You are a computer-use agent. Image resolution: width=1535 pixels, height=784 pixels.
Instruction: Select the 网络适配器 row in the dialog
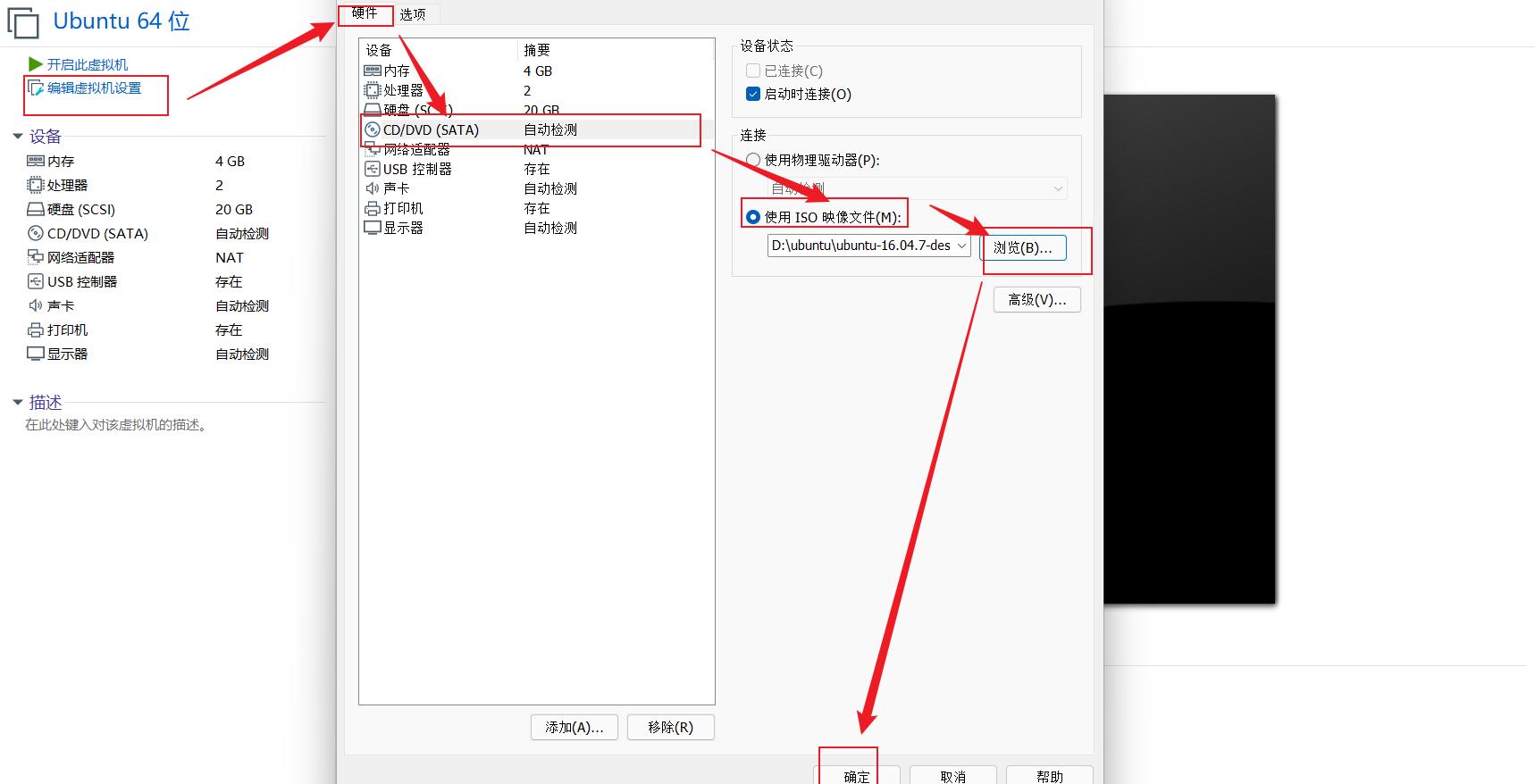(536, 149)
